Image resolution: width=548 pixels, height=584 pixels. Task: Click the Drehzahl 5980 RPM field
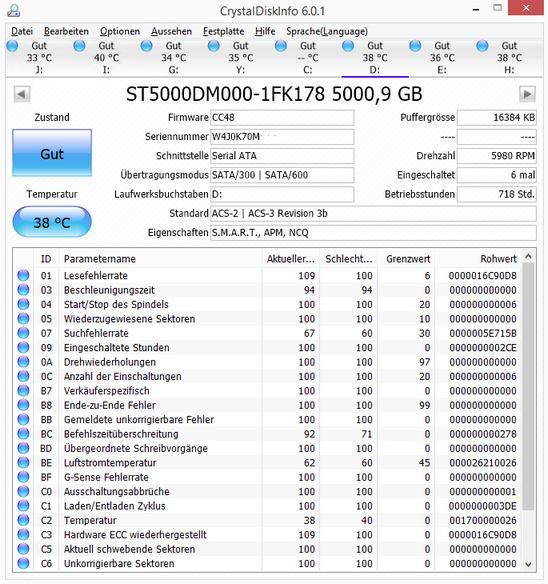(x=497, y=156)
